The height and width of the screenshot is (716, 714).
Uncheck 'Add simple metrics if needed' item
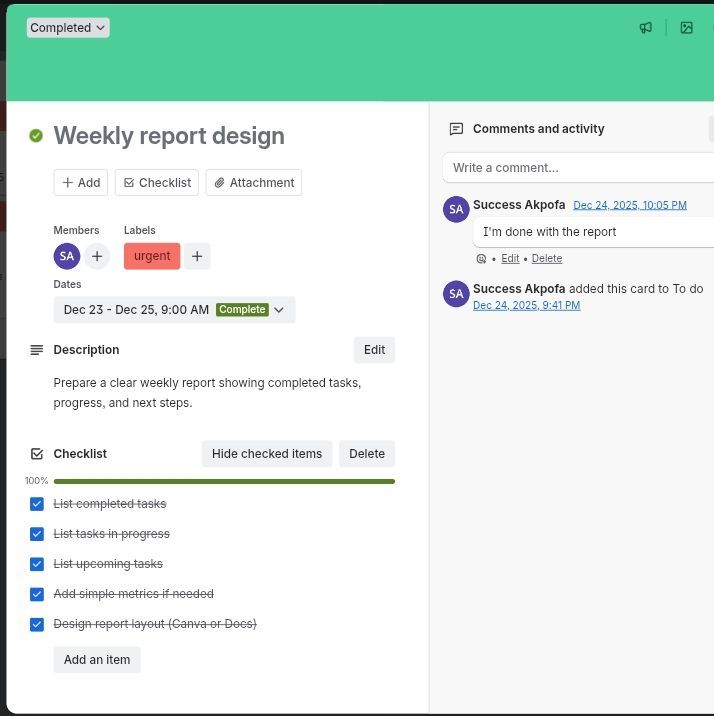(x=37, y=594)
